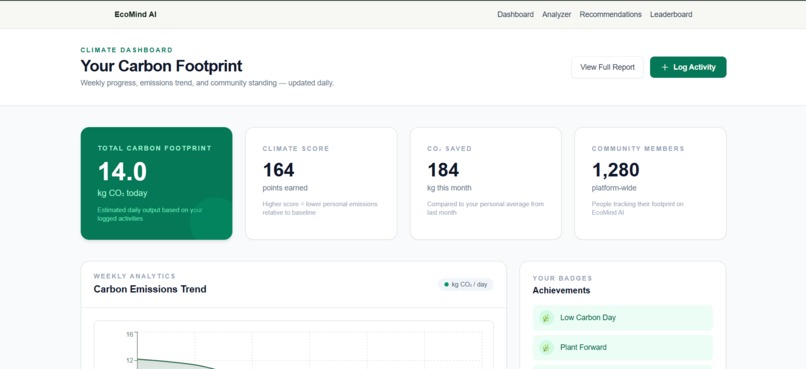Click the 16 axis label on chart

point(130,335)
